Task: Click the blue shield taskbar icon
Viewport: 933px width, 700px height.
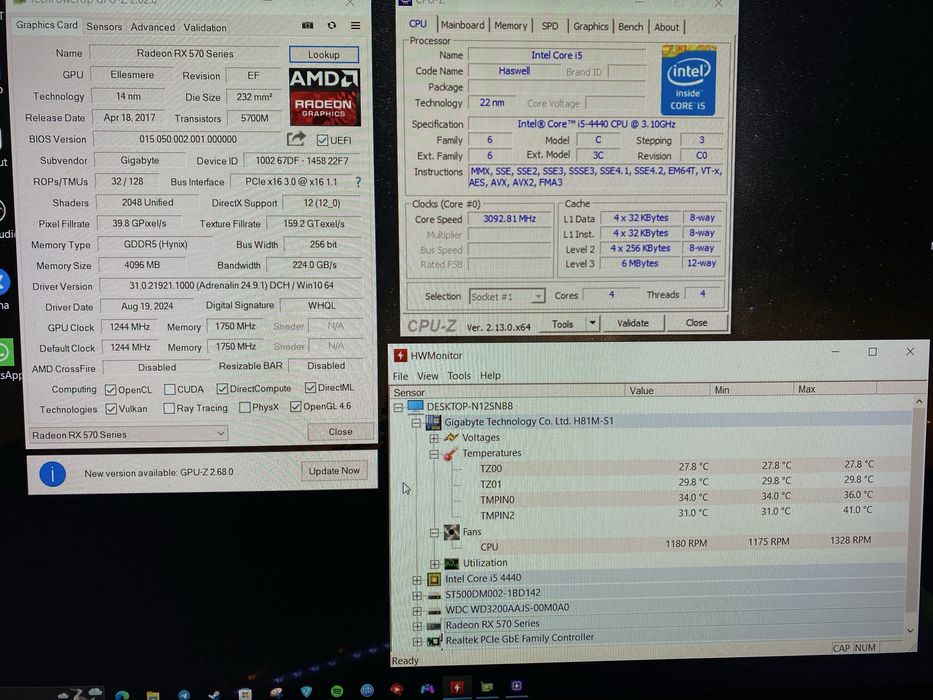Action: click(x=306, y=692)
